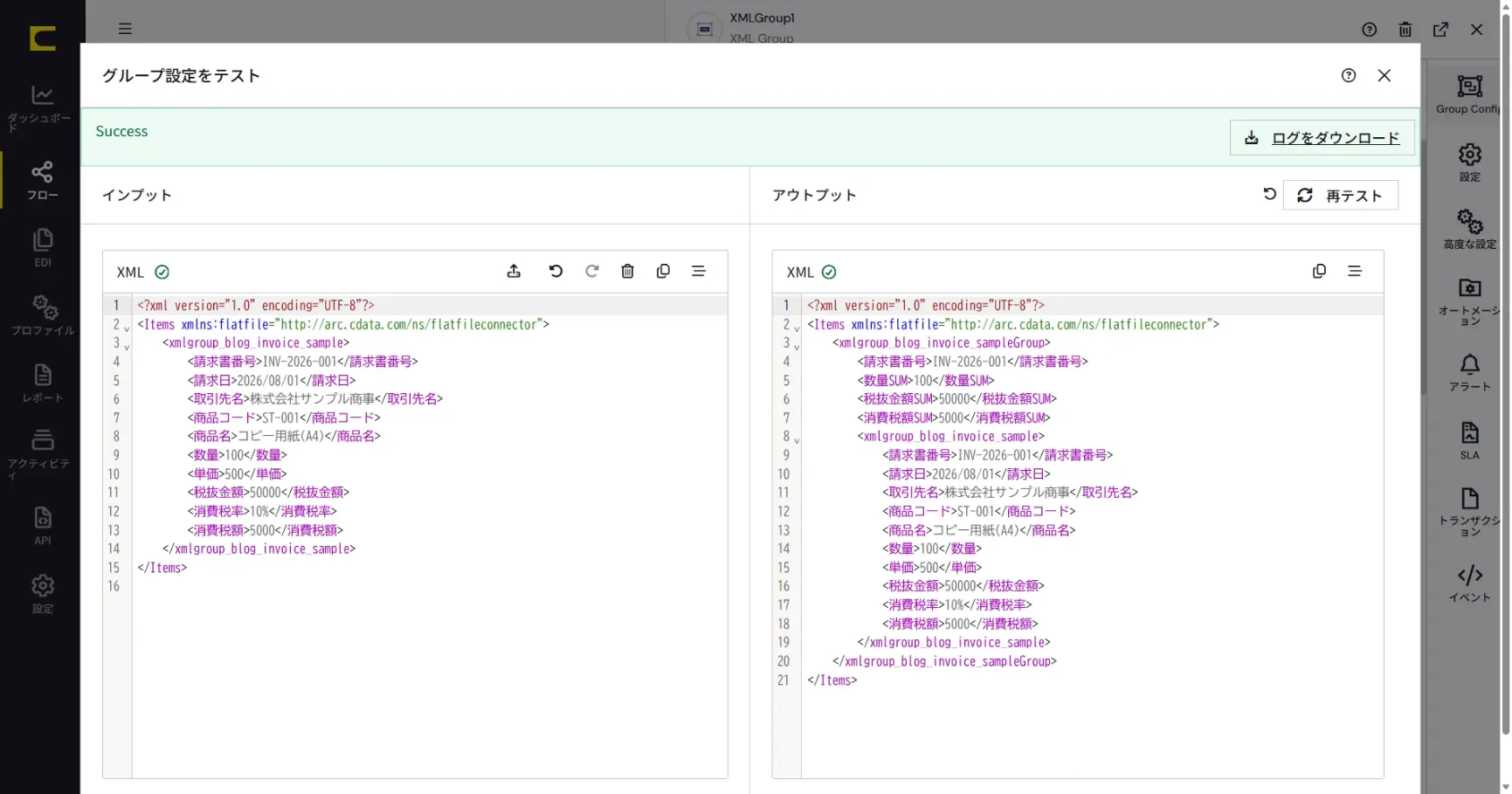Open XMLGroup1 panel in new window
Image resolution: width=1512 pixels, height=794 pixels.
pos(1441,30)
